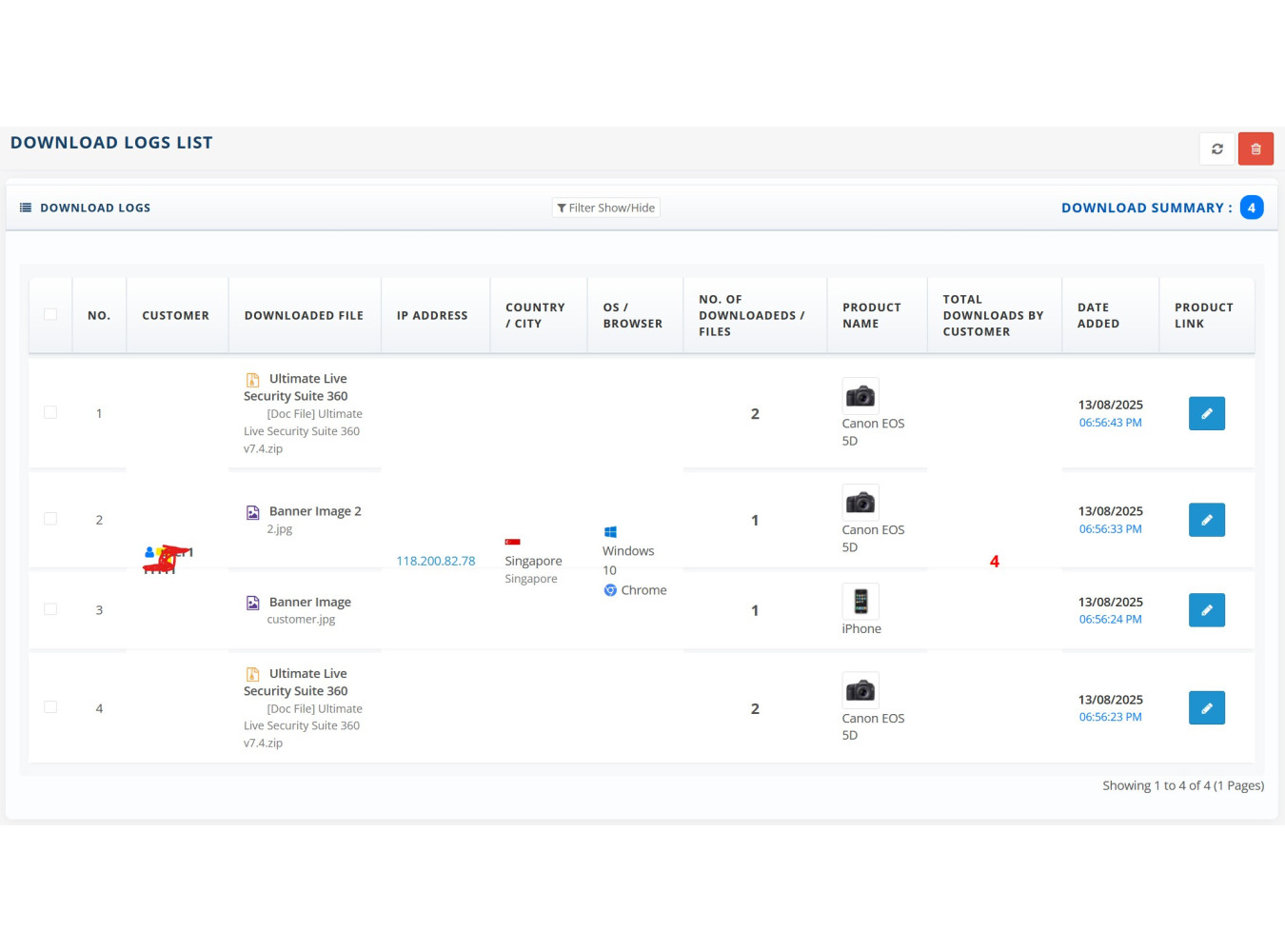Toggle Filter Show/Hide button
Viewport: 1285px width, 952px height.
click(x=606, y=208)
